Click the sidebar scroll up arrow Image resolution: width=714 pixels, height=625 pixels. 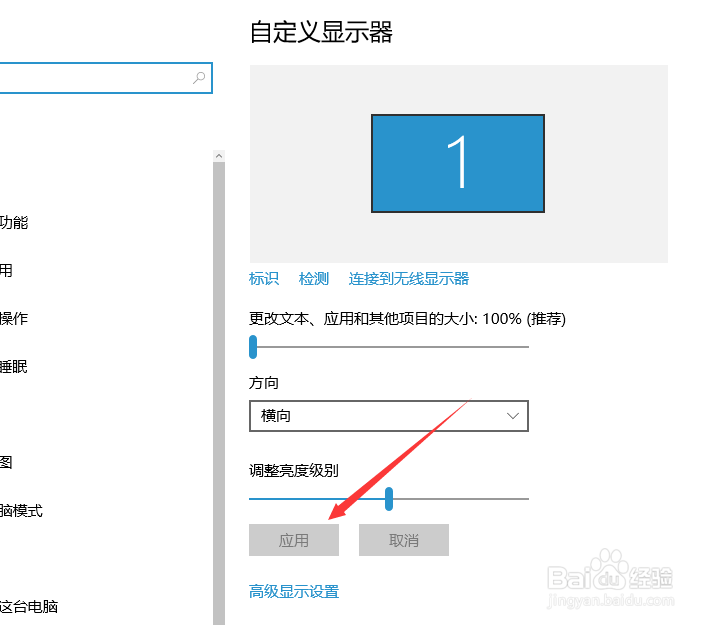(219, 156)
